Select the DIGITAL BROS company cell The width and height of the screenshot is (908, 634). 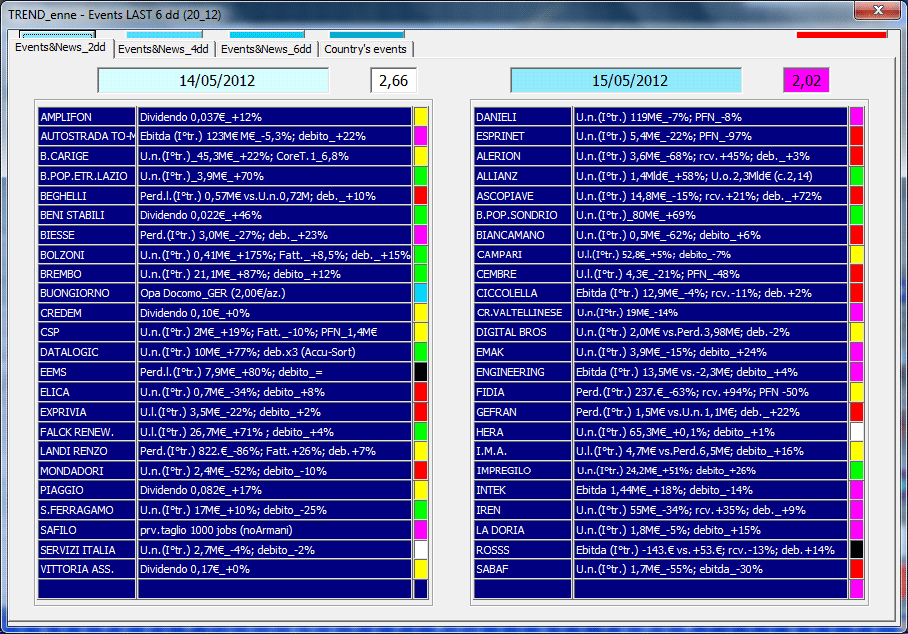click(x=522, y=332)
